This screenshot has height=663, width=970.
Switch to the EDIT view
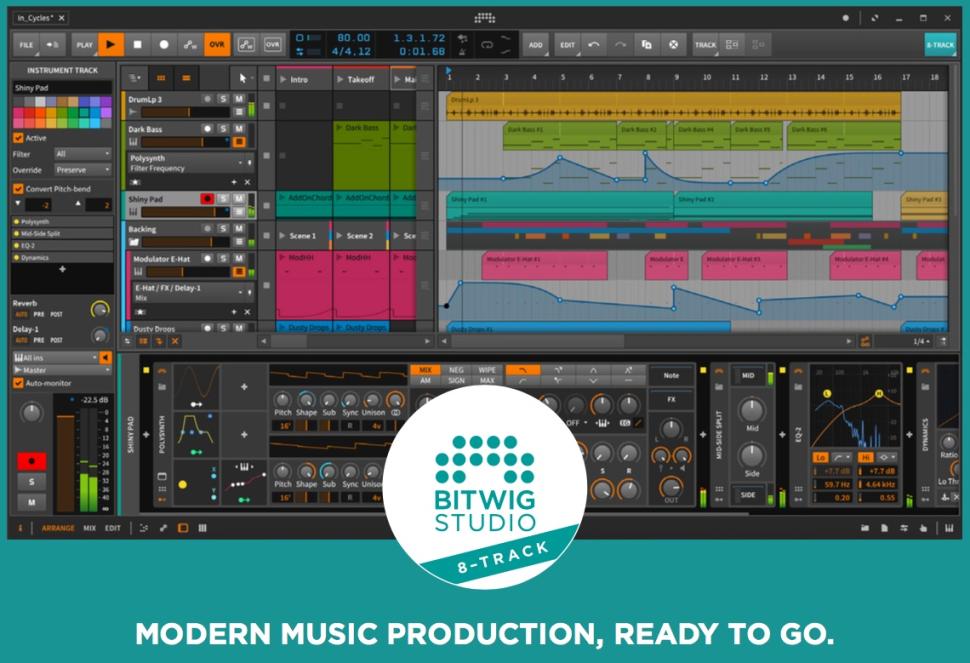click(113, 528)
